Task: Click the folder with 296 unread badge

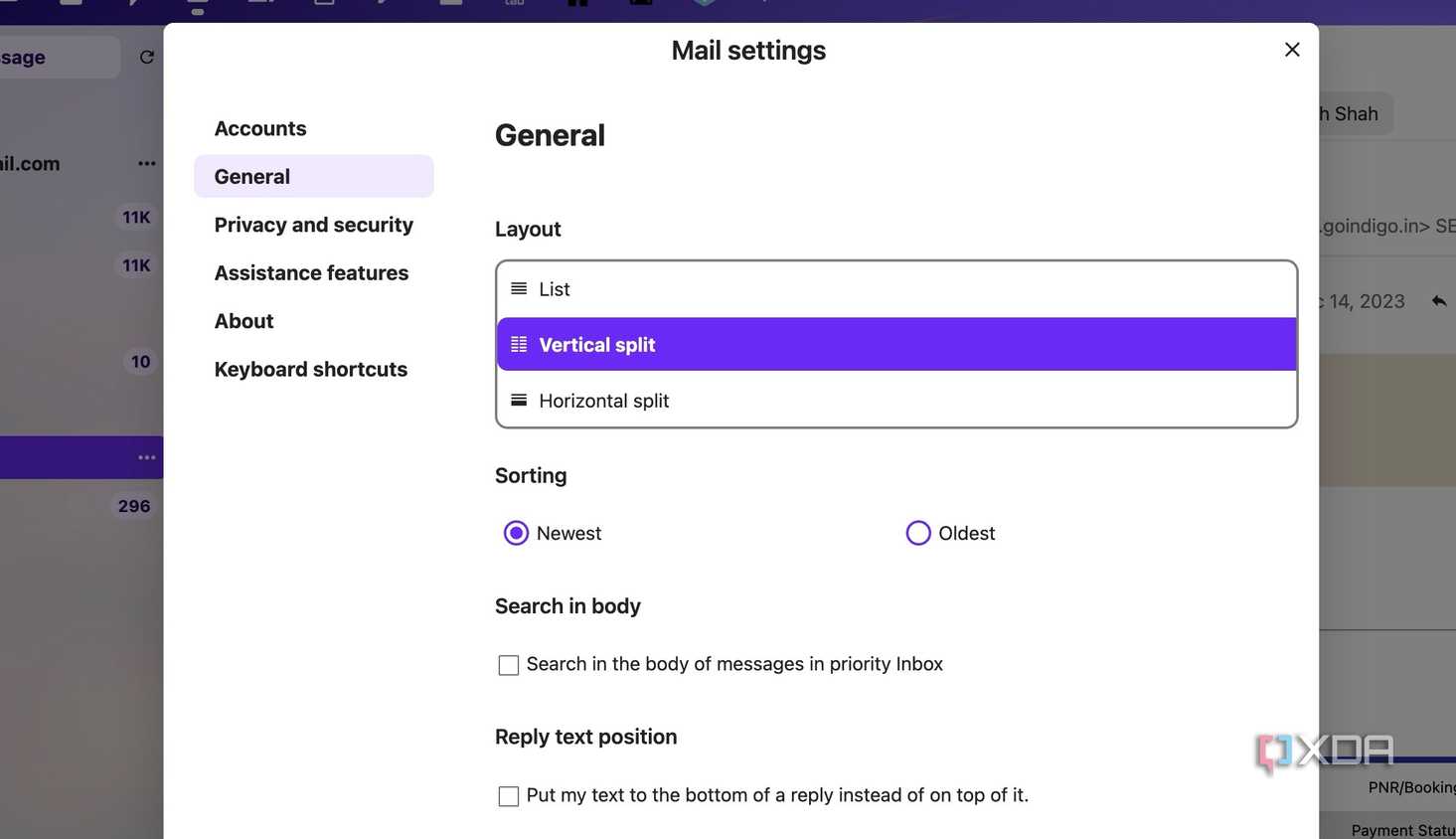Action: click(80, 506)
